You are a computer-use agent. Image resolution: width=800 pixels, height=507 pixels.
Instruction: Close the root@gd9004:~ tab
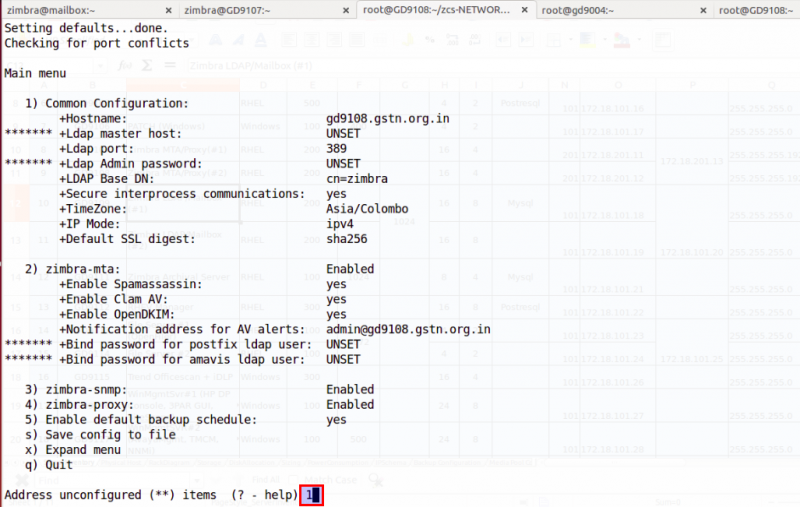tap(703, 10)
